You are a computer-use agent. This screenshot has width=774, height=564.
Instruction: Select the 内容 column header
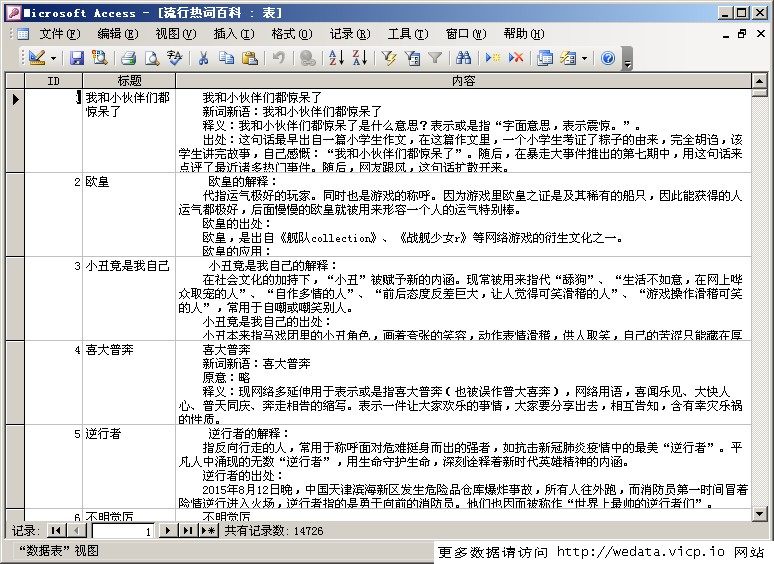tap(464, 80)
